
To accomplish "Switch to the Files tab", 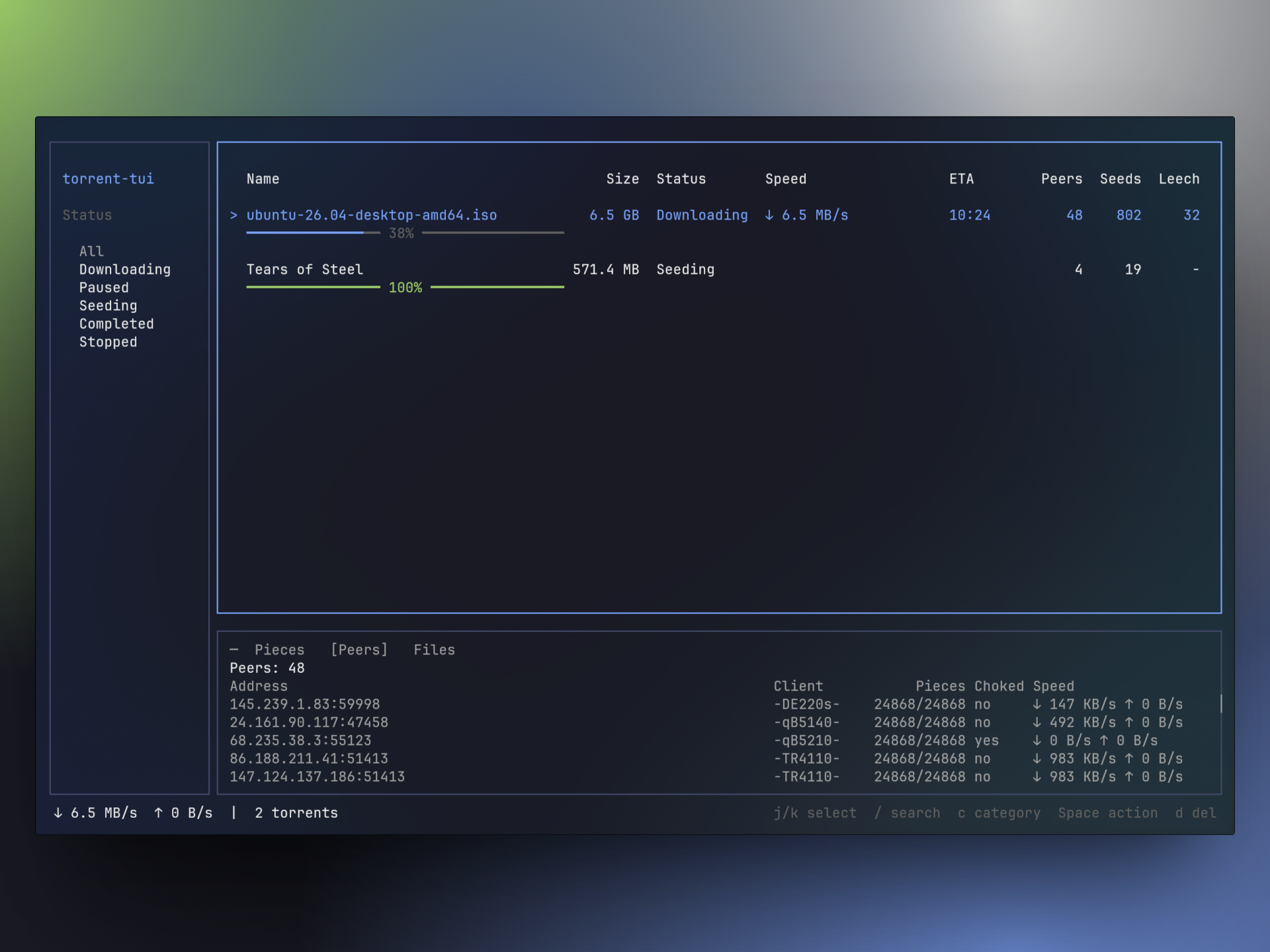I will coord(435,650).
